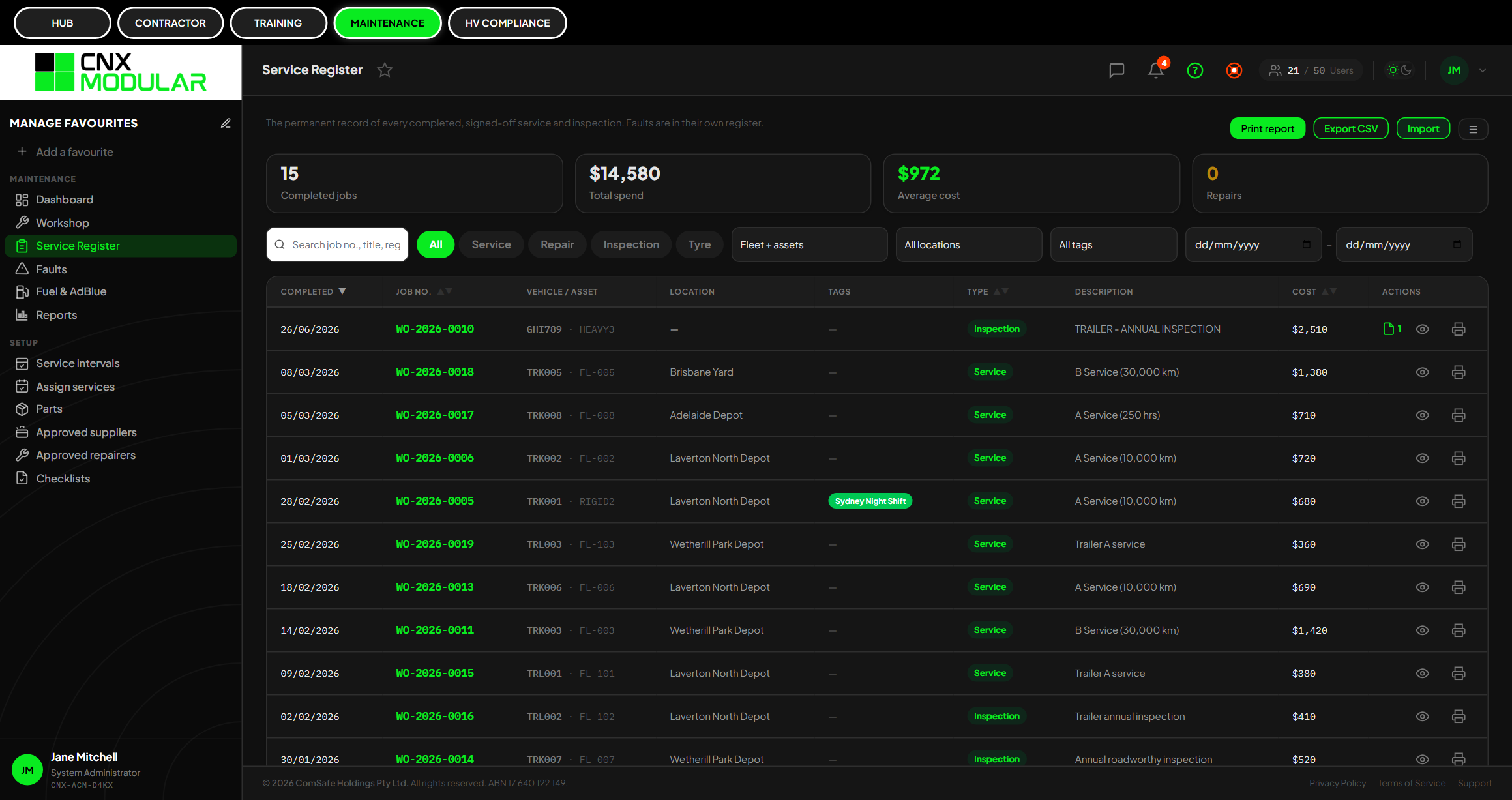
Task: Open All locations dropdown
Action: [x=968, y=244]
